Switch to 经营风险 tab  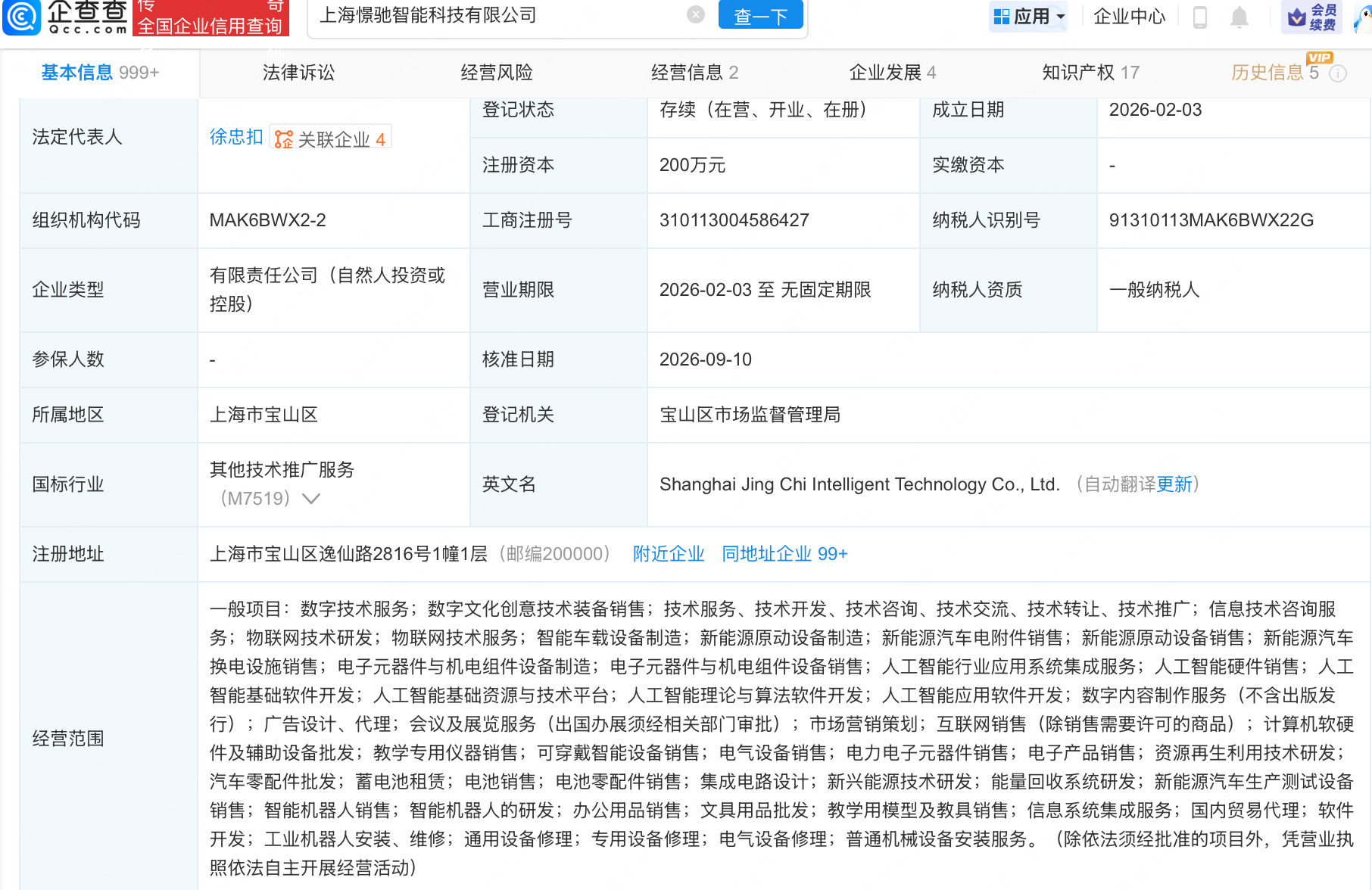tap(497, 73)
